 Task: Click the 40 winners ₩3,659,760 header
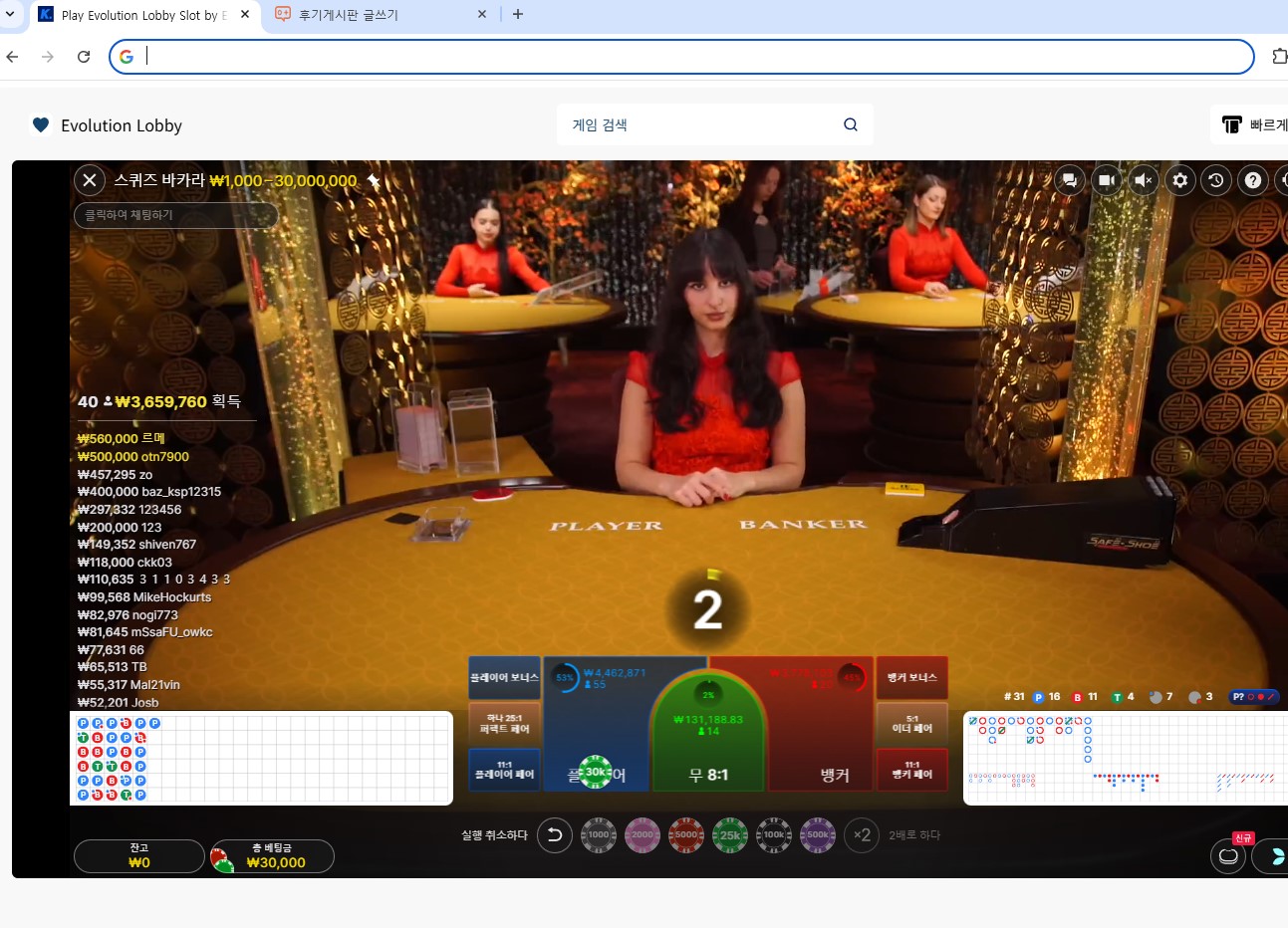coord(159,402)
